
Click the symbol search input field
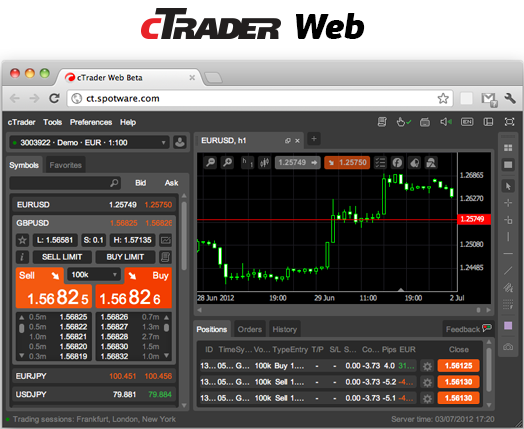[x=65, y=183]
